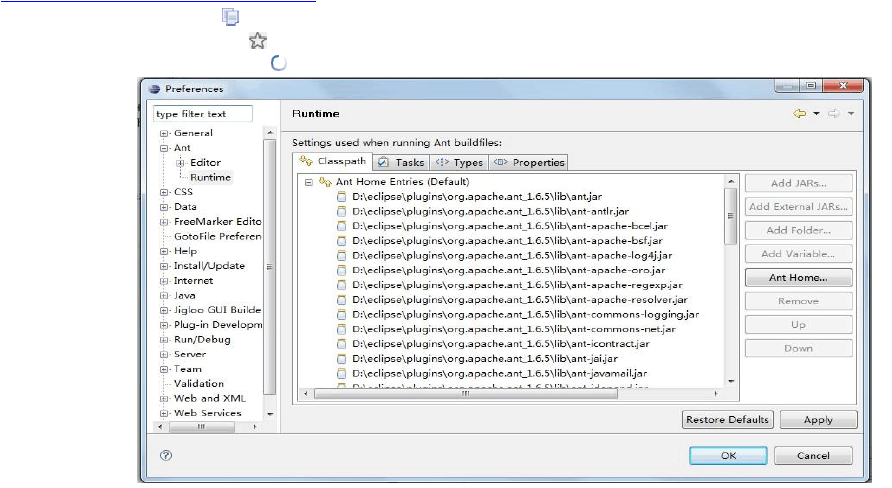
Task: Switch to the Types tab
Action: (459, 163)
